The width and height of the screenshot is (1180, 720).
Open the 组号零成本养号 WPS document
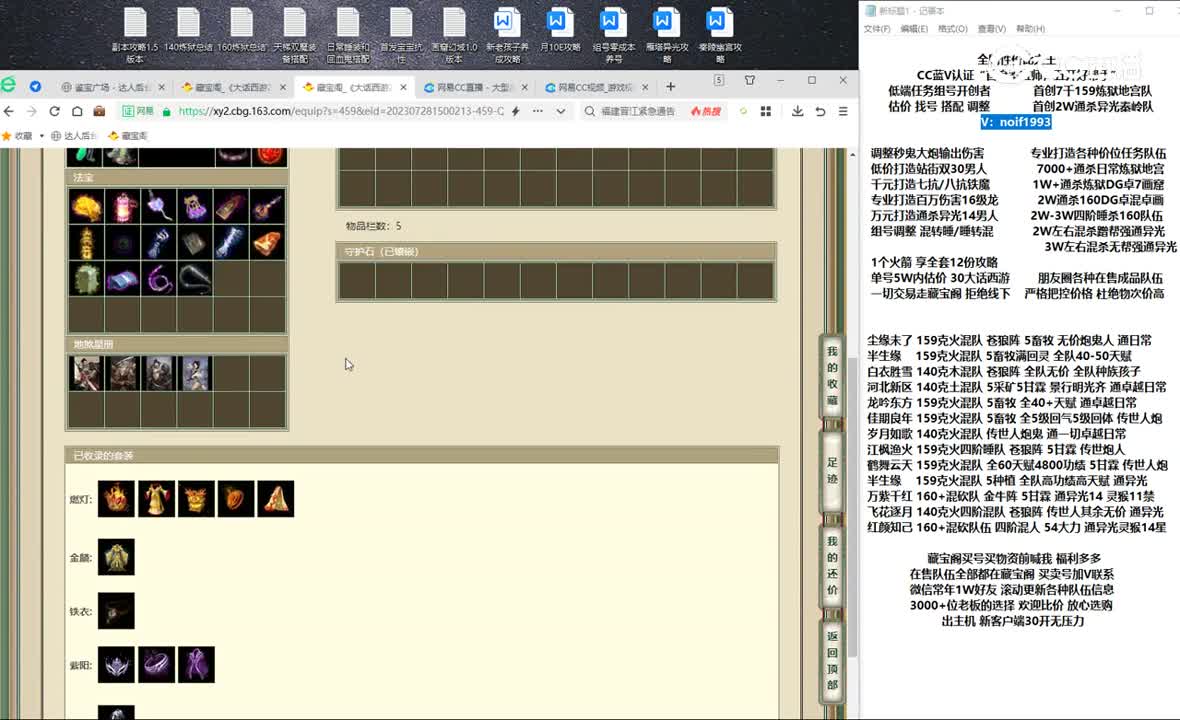coord(613,35)
